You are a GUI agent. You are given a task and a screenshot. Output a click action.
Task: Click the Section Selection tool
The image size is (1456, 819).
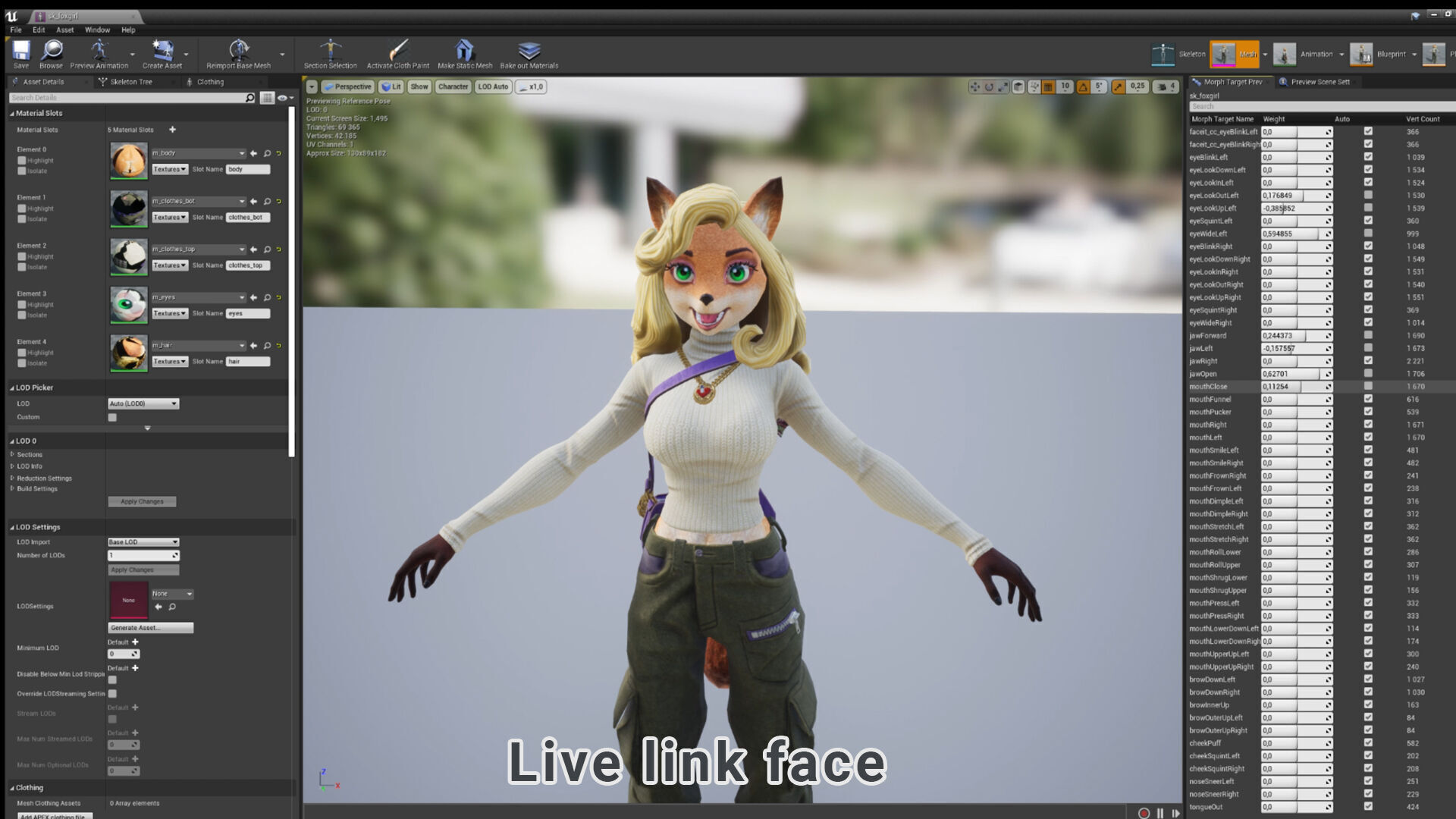[331, 53]
